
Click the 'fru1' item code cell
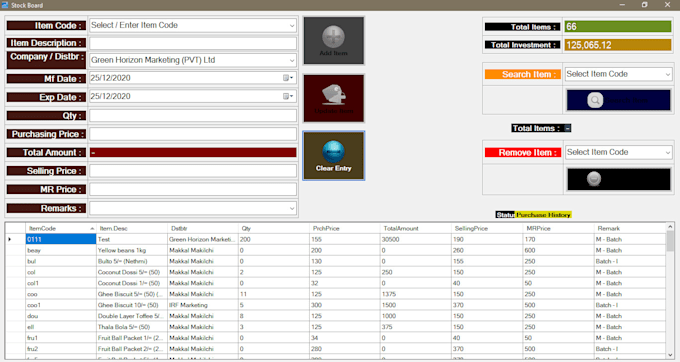pos(61,338)
